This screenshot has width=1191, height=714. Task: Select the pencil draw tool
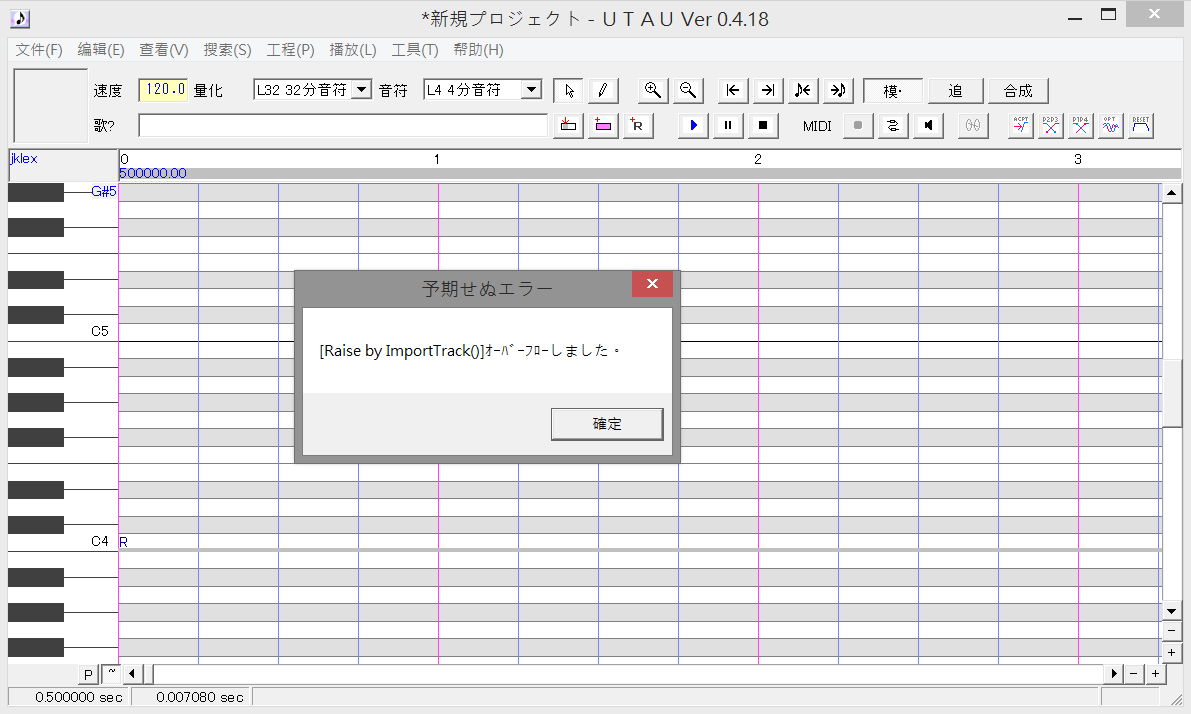[x=603, y=90]
